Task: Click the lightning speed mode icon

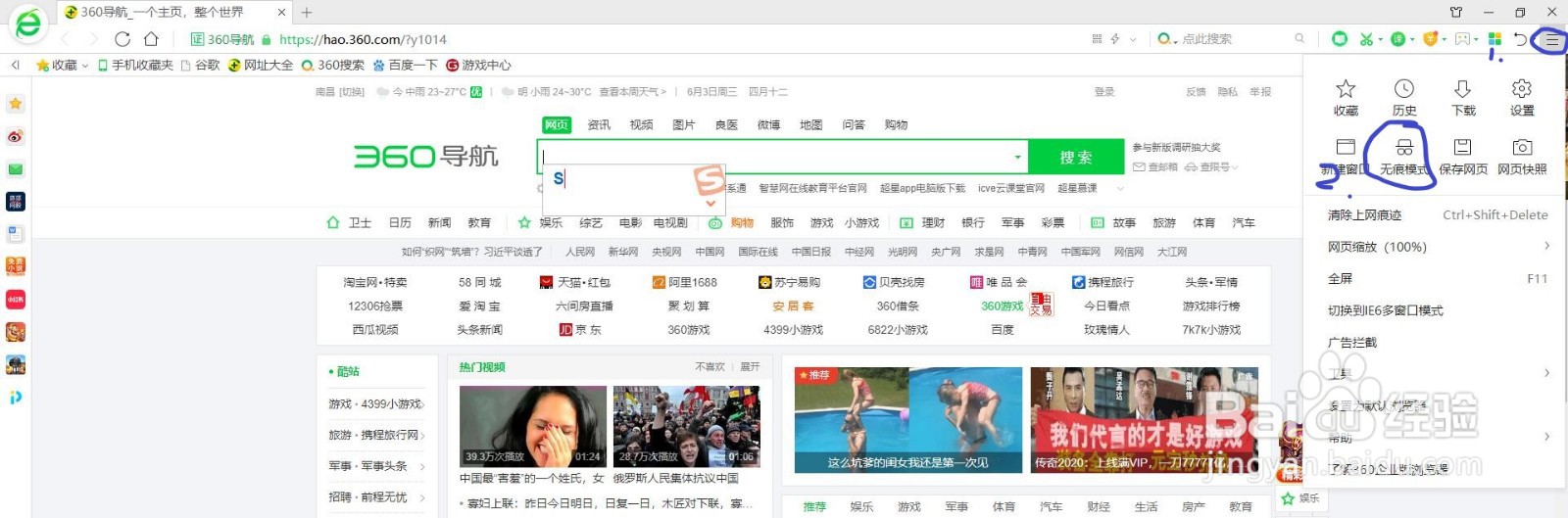Action: coord(1115,39)
